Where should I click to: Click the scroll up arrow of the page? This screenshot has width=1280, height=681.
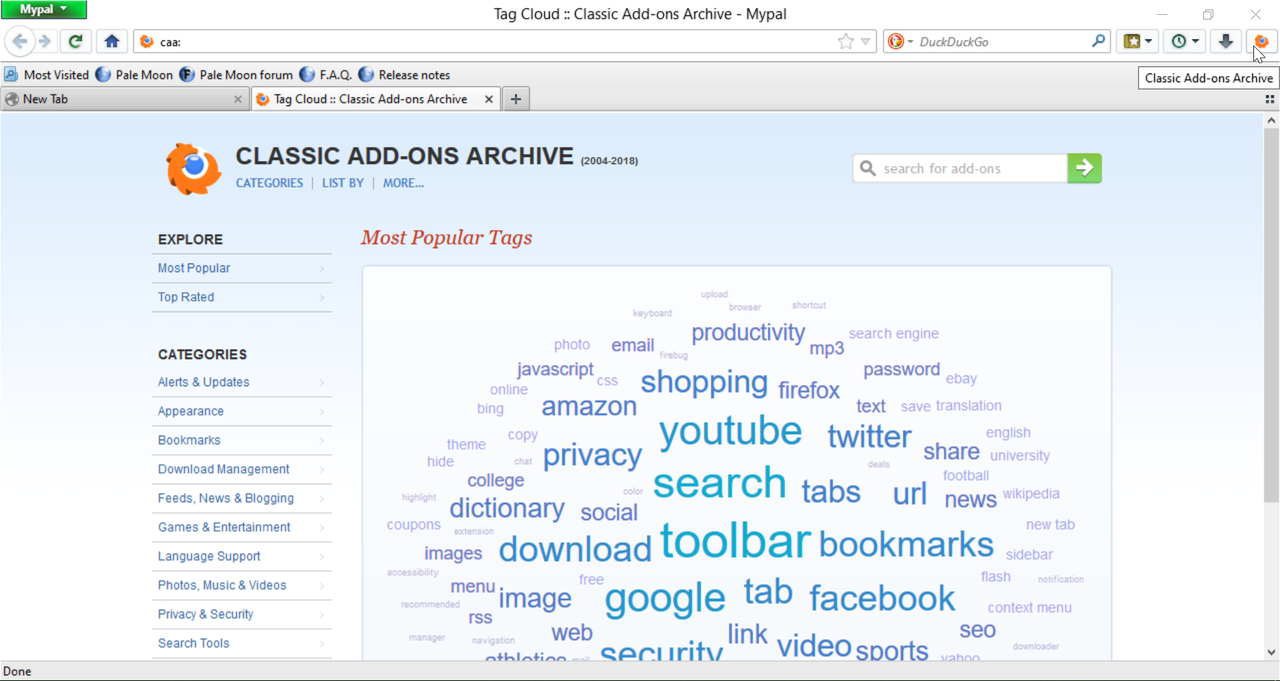(x=1271, y=120)
